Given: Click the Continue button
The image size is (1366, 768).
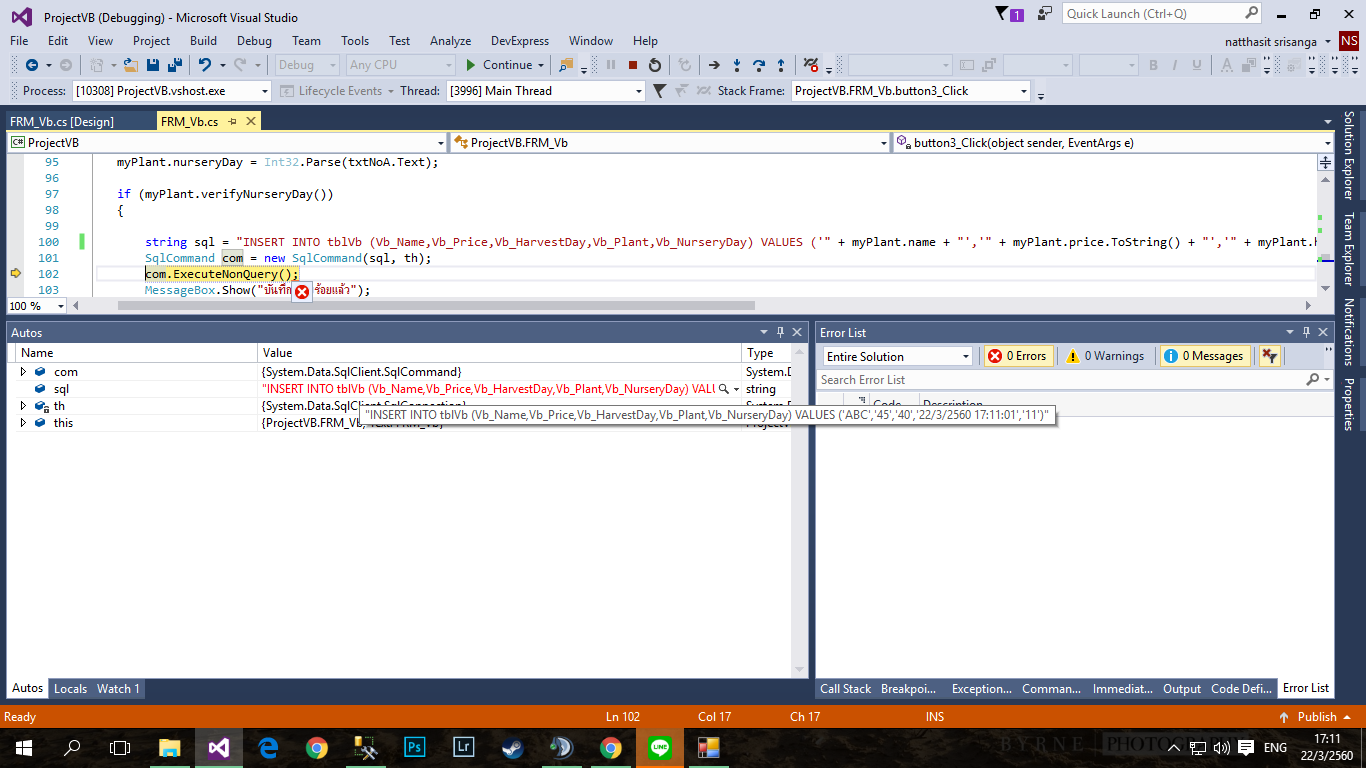Looking at the screenshot, I should tap(499, 65).
